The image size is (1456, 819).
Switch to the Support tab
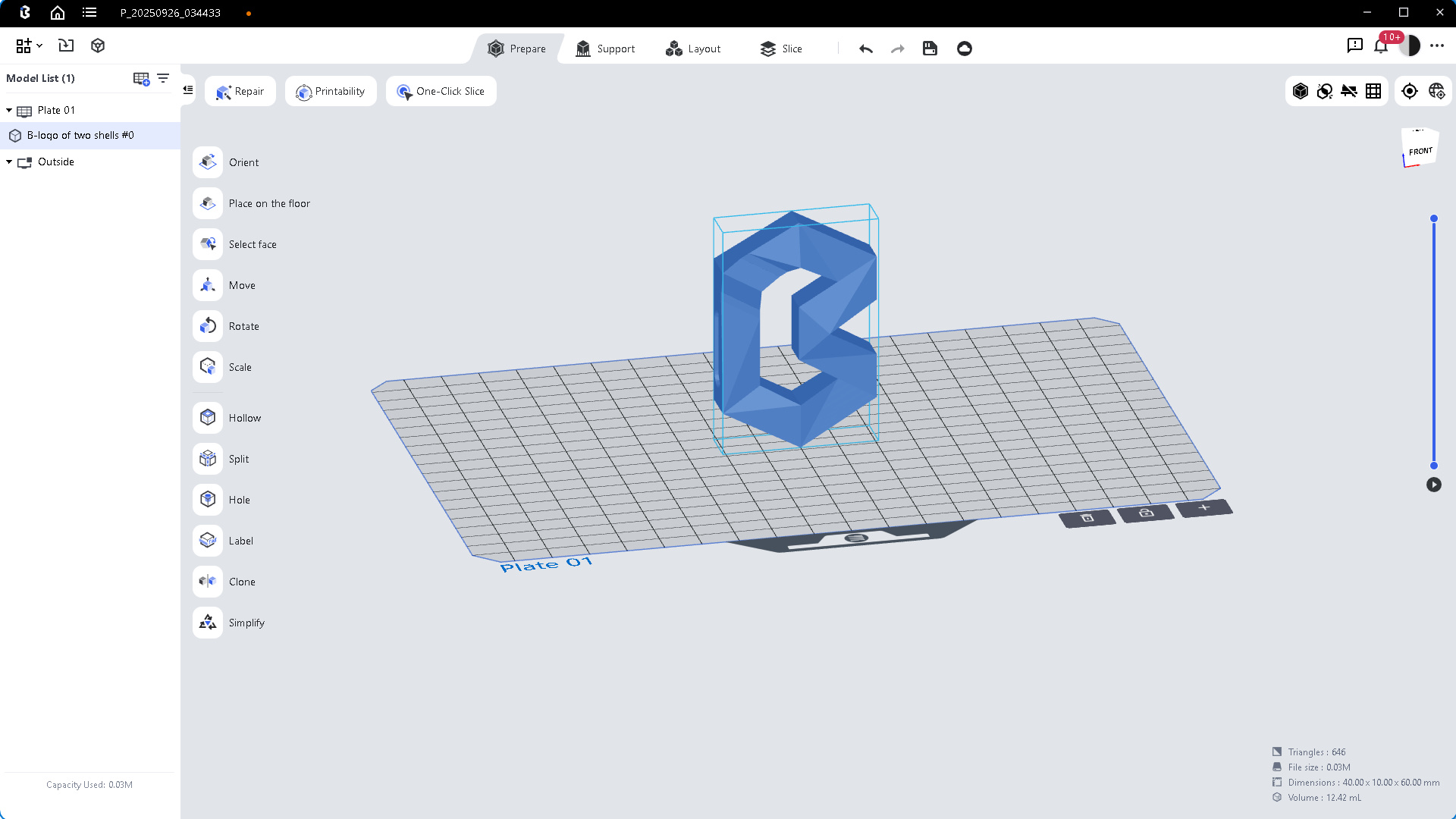(605, 49)
